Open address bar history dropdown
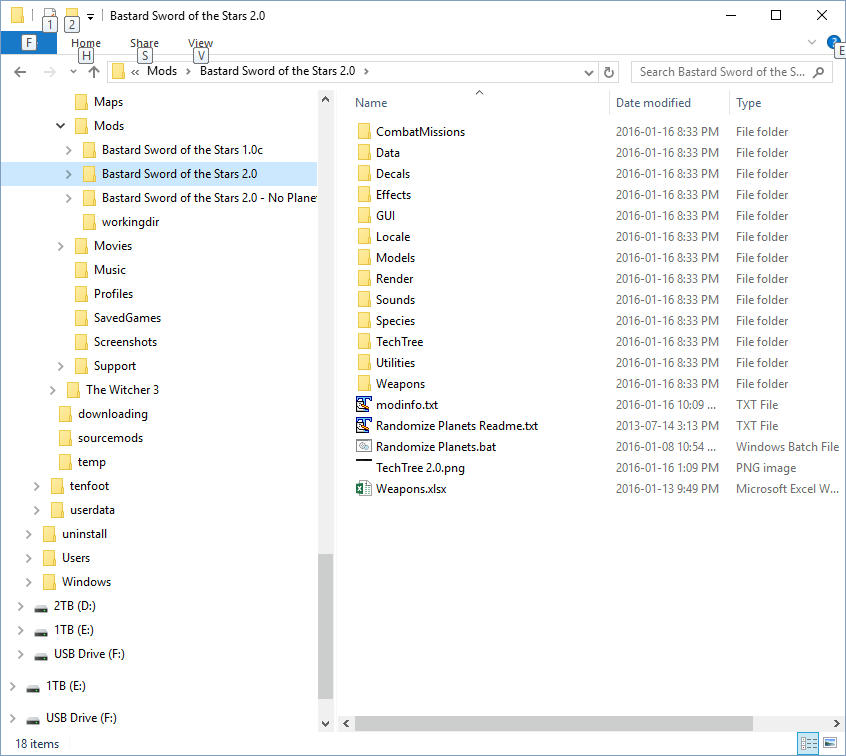846x756 pixels. tap(589, 72)
